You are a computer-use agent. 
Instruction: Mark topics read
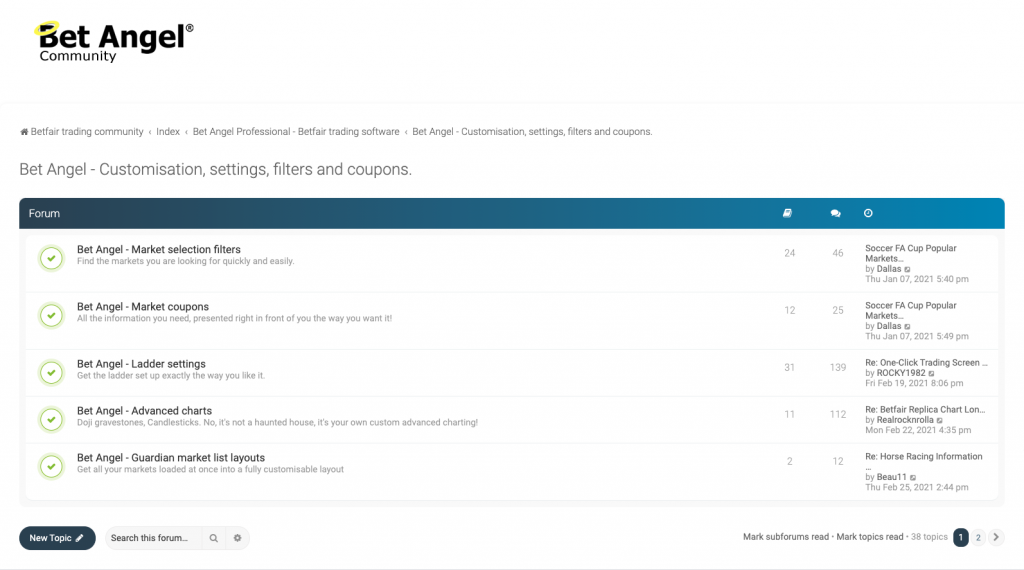click(x=870, y=537)
